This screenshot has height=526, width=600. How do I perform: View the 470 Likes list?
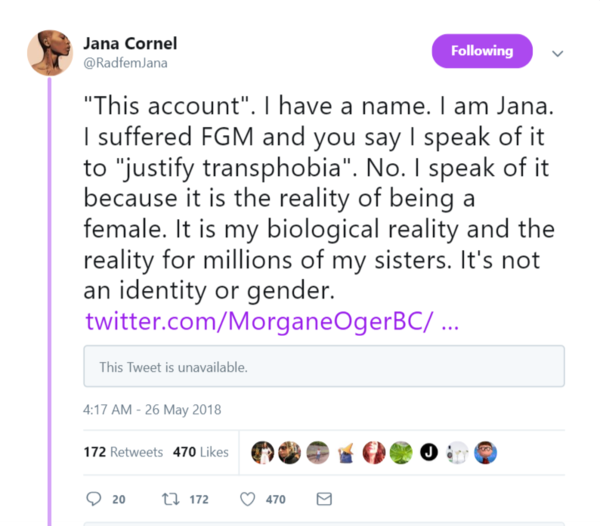tap(201, 452)
